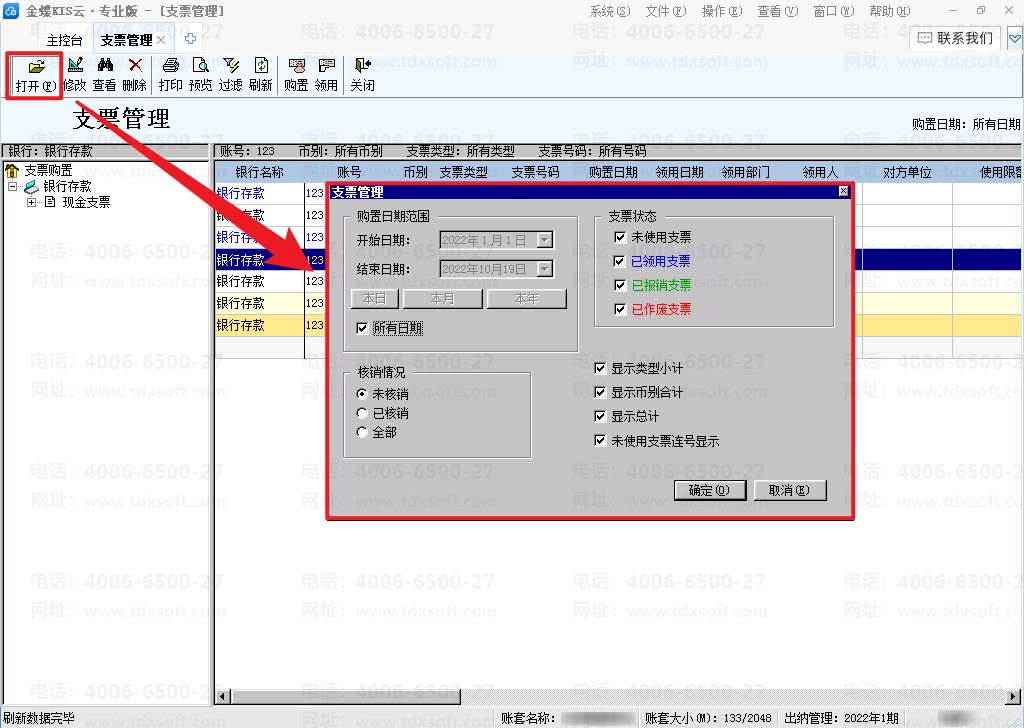Viewport: 1024px width, 728px height.
Task: Click the 过滤 filter icon
Action: (x=231, y=65)
